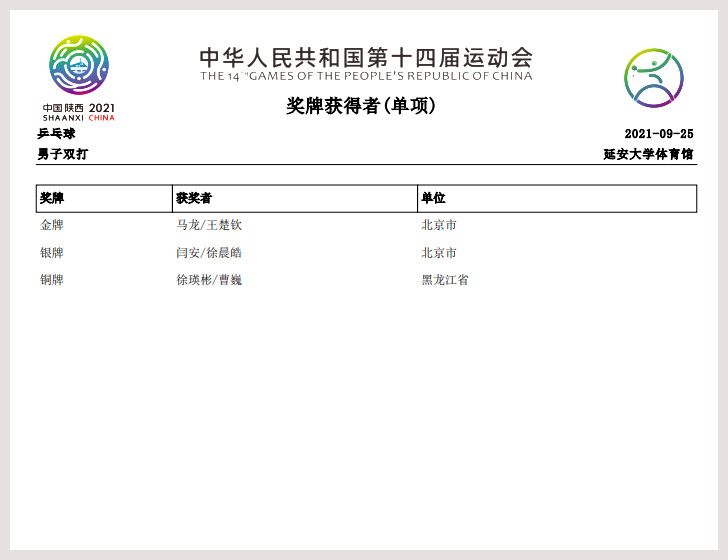Select the heading 奖牌获得者(单项)

[x=361, y=106]
